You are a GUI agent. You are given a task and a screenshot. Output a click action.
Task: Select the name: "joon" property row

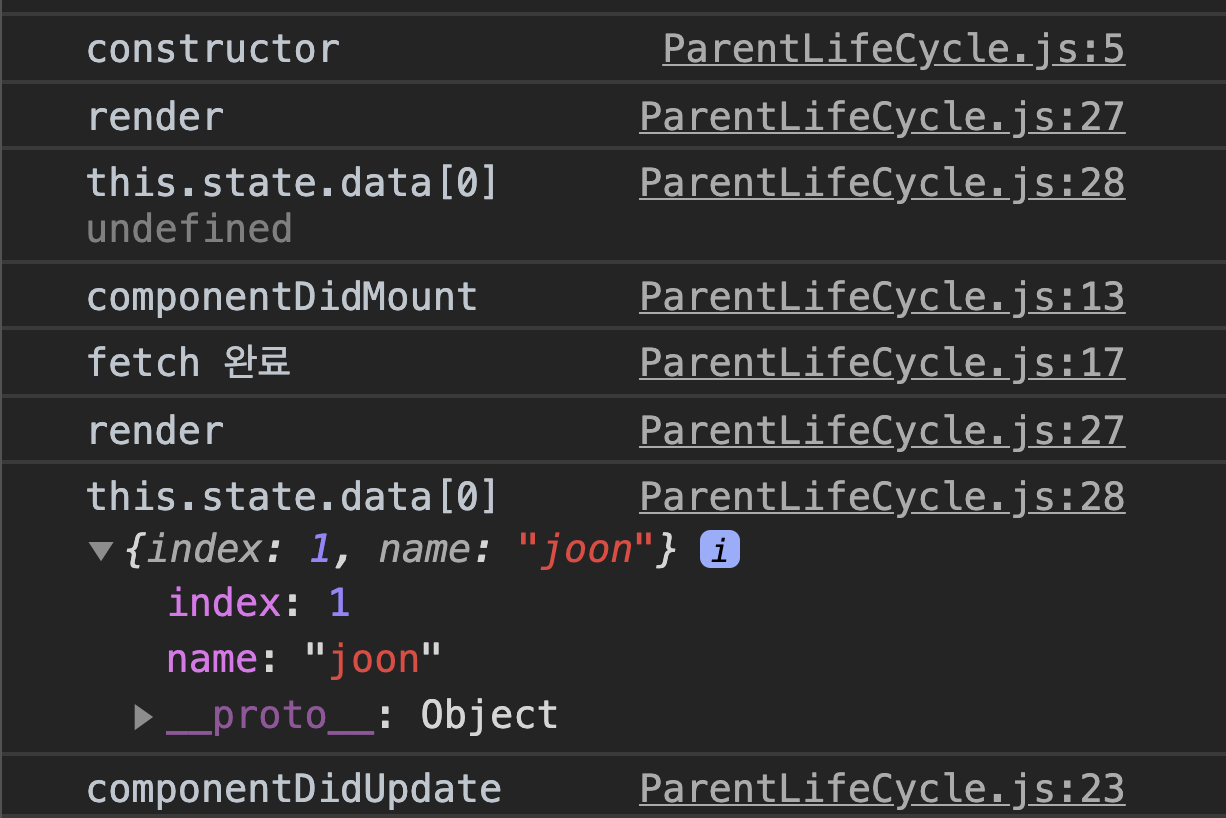[304, 659]
